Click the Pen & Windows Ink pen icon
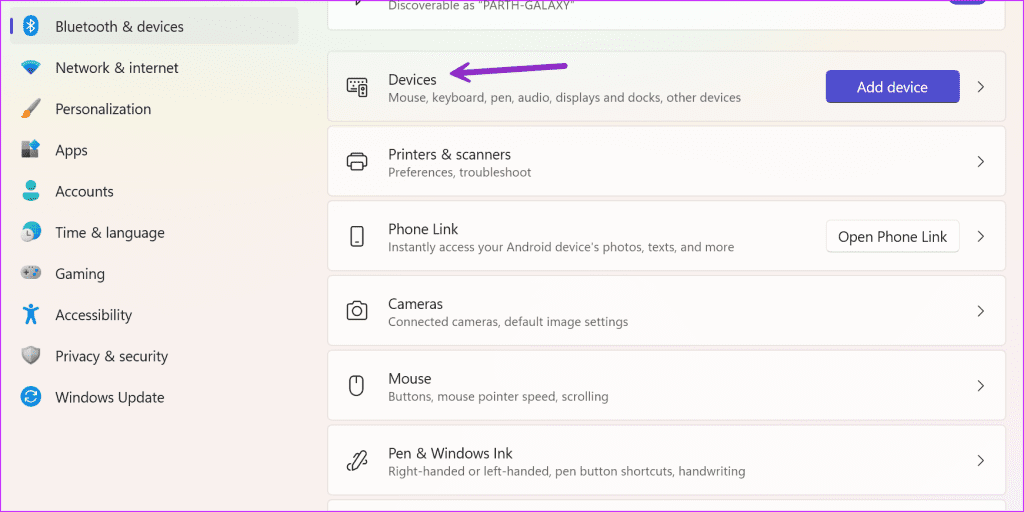The height and width of the screenshot is (512, 1024). coord(357,460)
